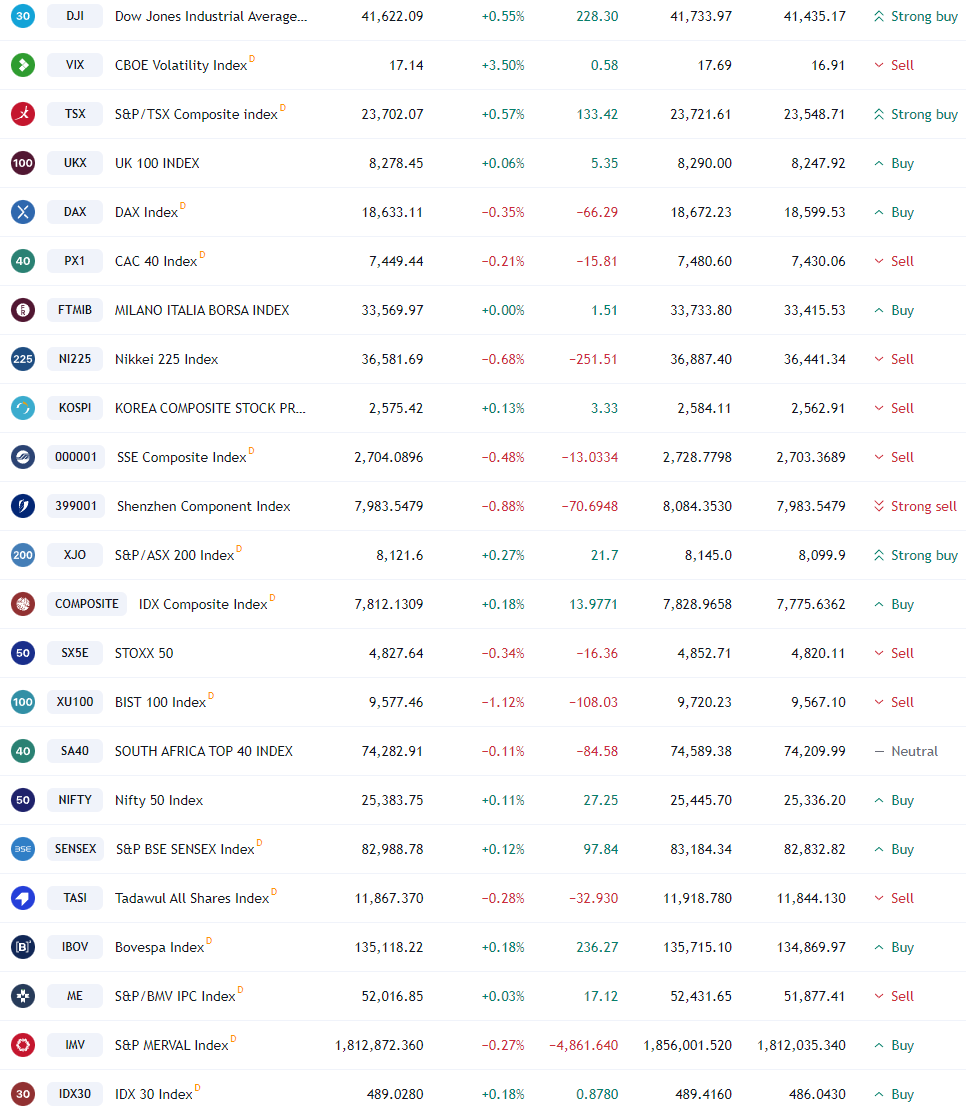Click the Strong buy rating for DJI

(x=916, y=16)
